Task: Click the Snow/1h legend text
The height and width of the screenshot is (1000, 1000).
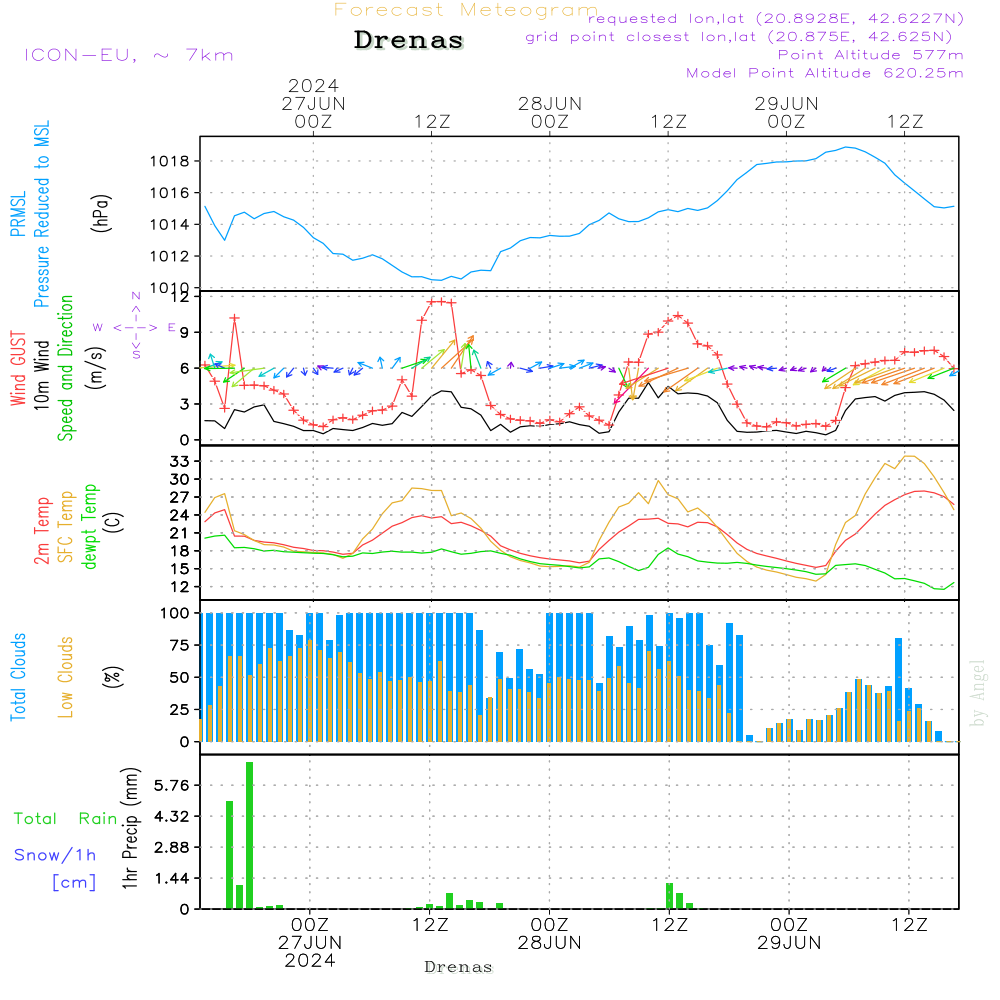Action: point(55,855)
